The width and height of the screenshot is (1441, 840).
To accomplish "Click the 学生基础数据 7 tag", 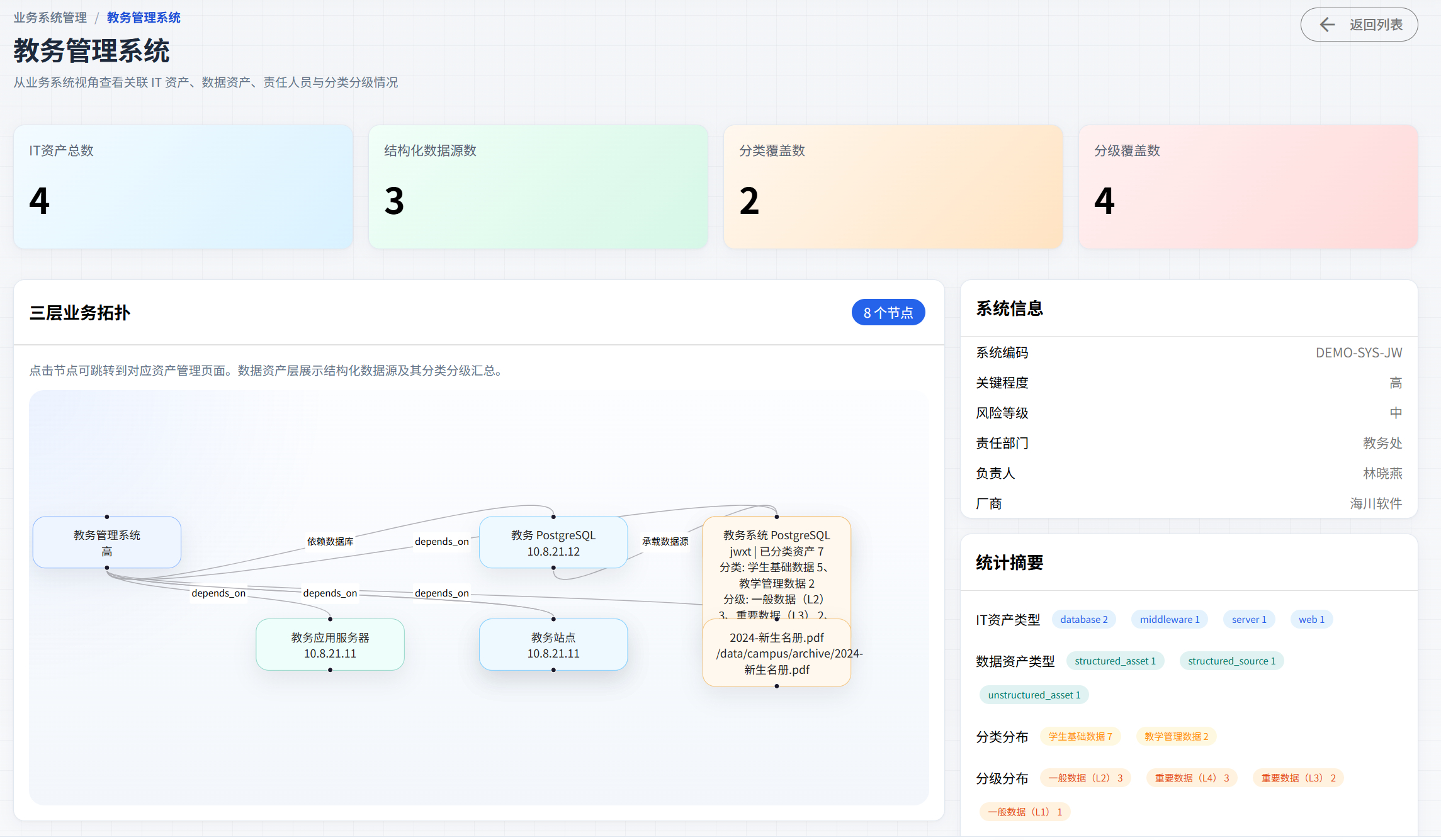I will pos(1080,737).
